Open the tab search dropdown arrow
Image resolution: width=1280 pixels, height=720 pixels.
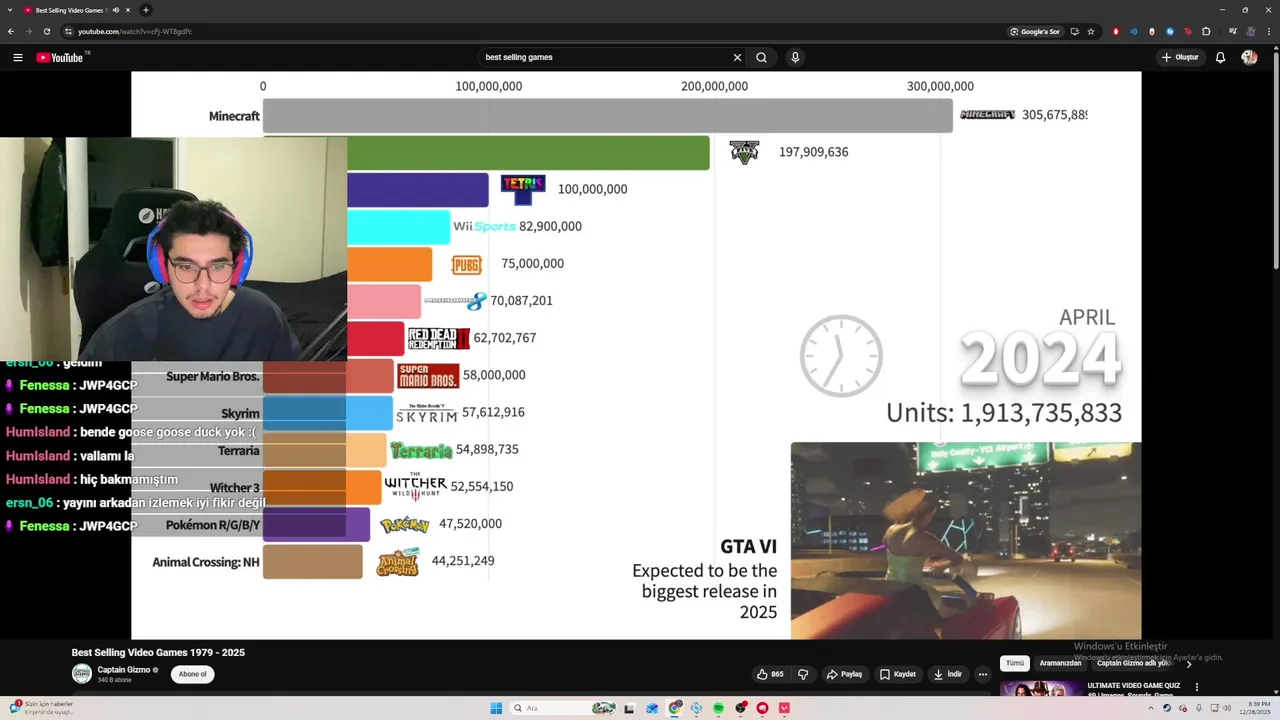point(10,10)
